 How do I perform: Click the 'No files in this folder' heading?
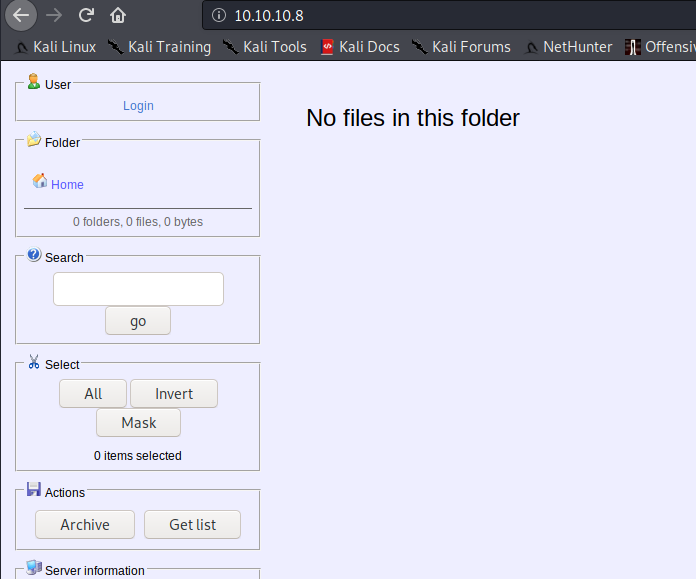(x=413, y=118)
